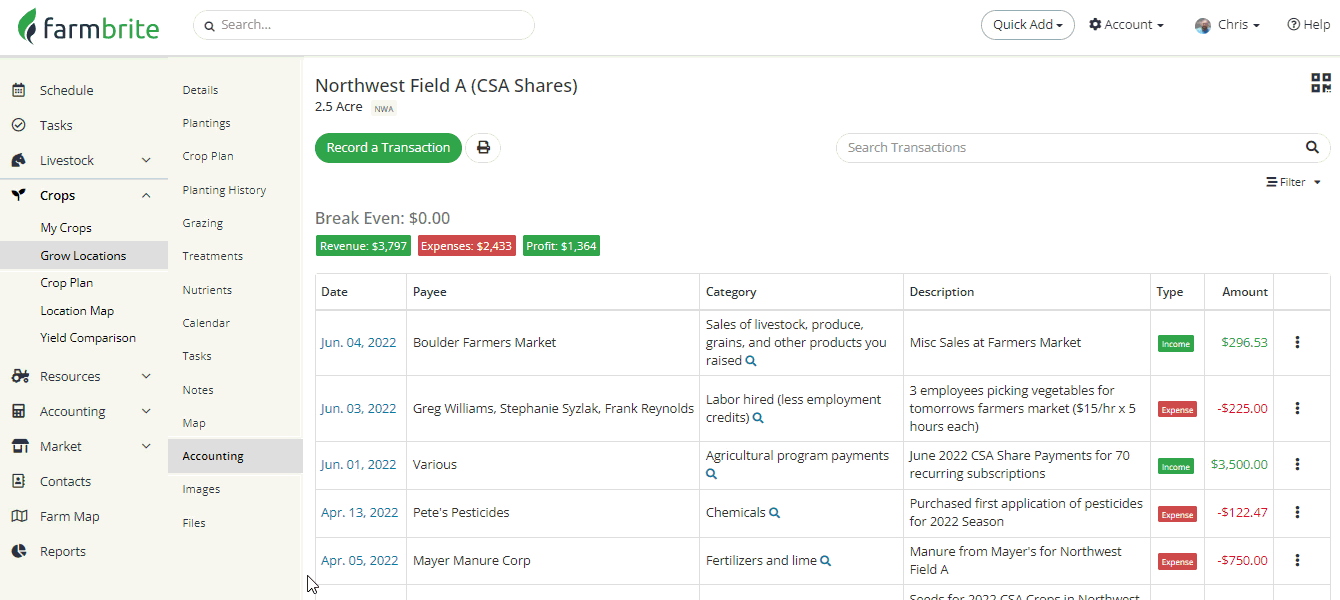
Task: Click the Farmbrite logo
Action: pos(89,27)
